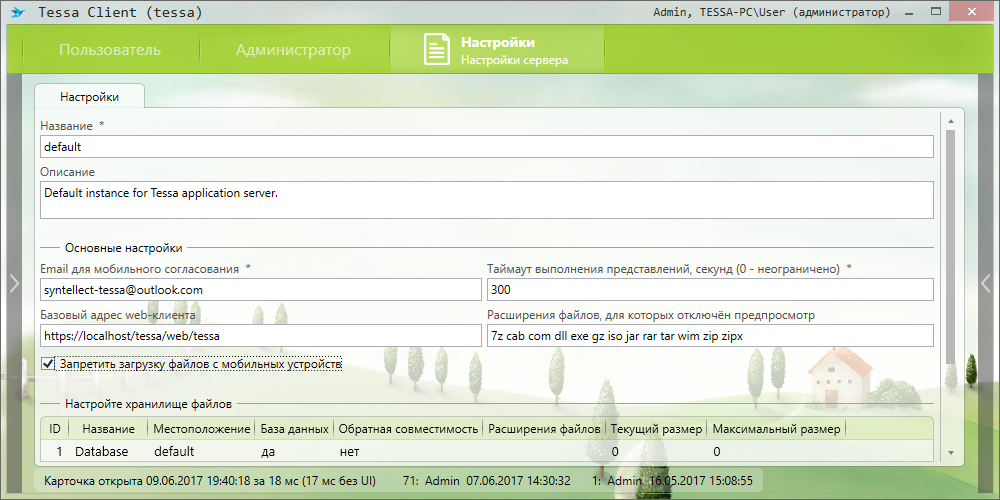Viewport: 1000px width, 500px height.
Task: Click the Tessa bird logo icon
Action: pos(18,12)
